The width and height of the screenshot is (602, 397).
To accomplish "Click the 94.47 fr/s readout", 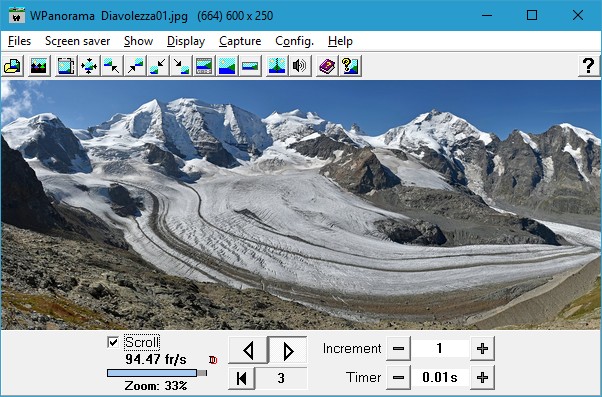I will [156, 360].
